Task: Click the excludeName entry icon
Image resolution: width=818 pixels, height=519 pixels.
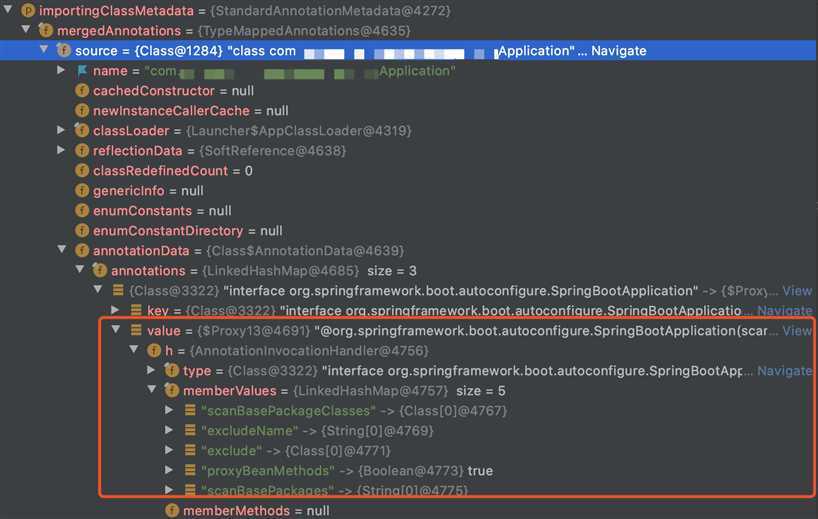Action: pos(190,430)
